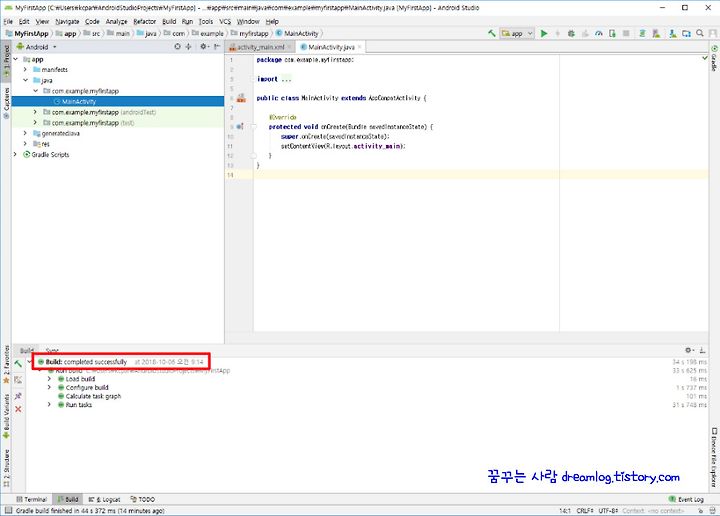Click Collapse All icon in Project panel
Image resolution: width=720 pixels, height=516 pixels.
(x=188, y=46)
